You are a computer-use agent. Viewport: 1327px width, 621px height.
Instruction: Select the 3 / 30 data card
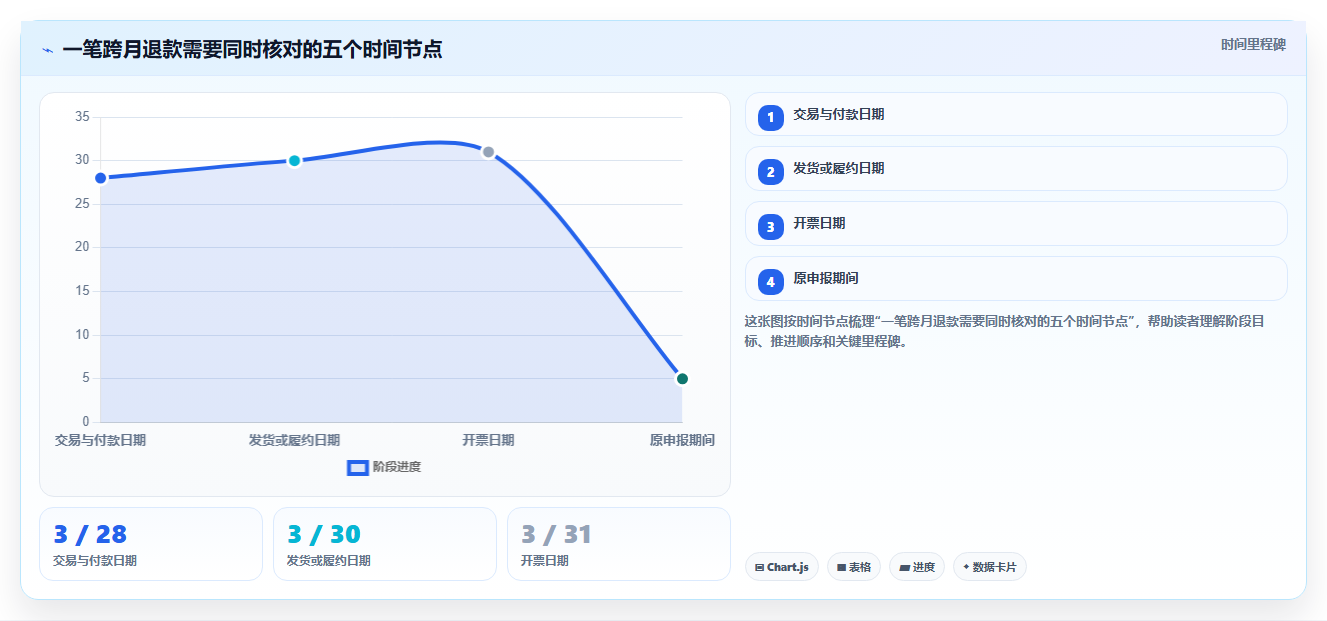[385, 544]
